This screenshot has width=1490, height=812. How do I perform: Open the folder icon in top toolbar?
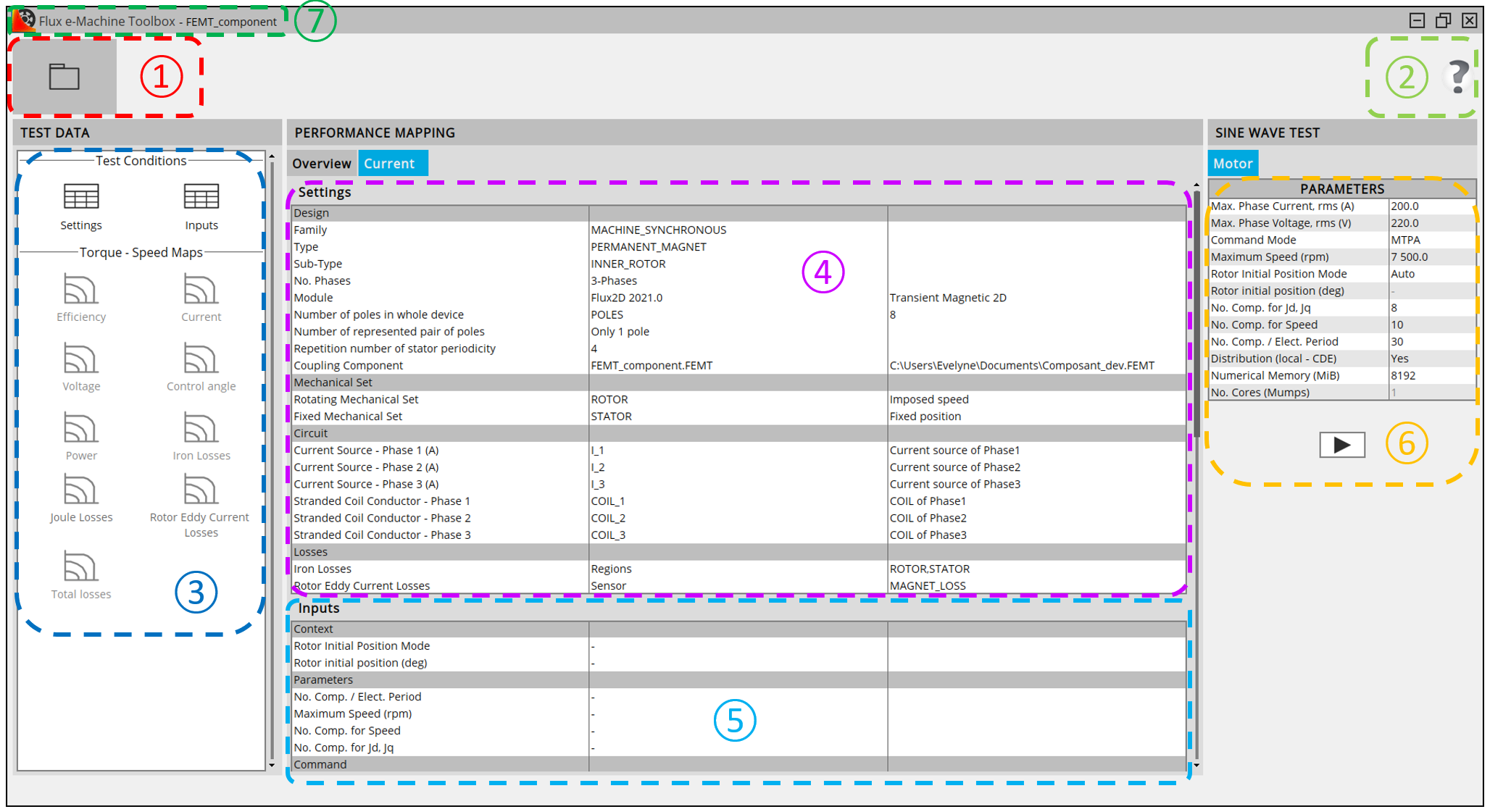point(64,77)
